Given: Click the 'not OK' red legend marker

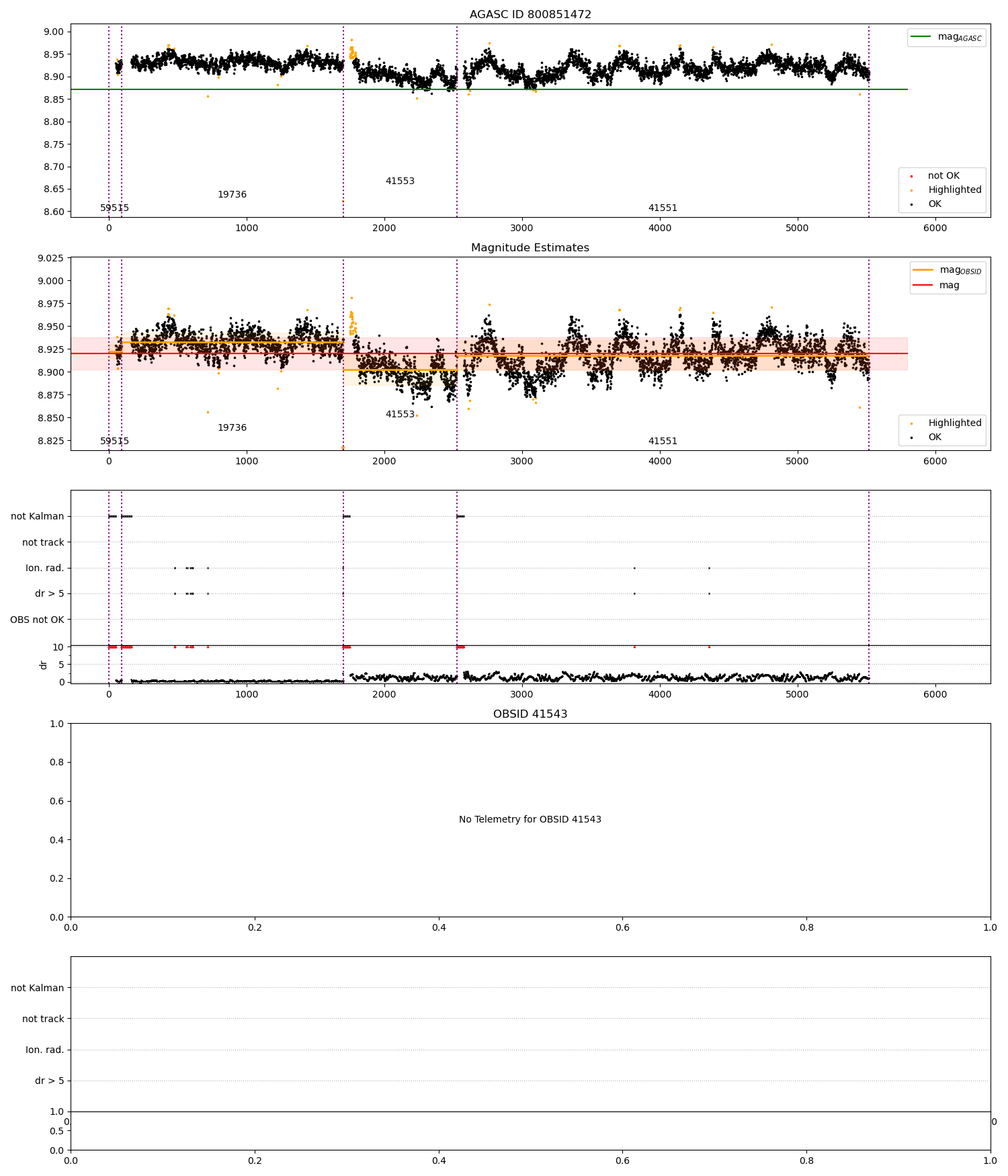Looking at the screenshot, I should click(911, 176).
